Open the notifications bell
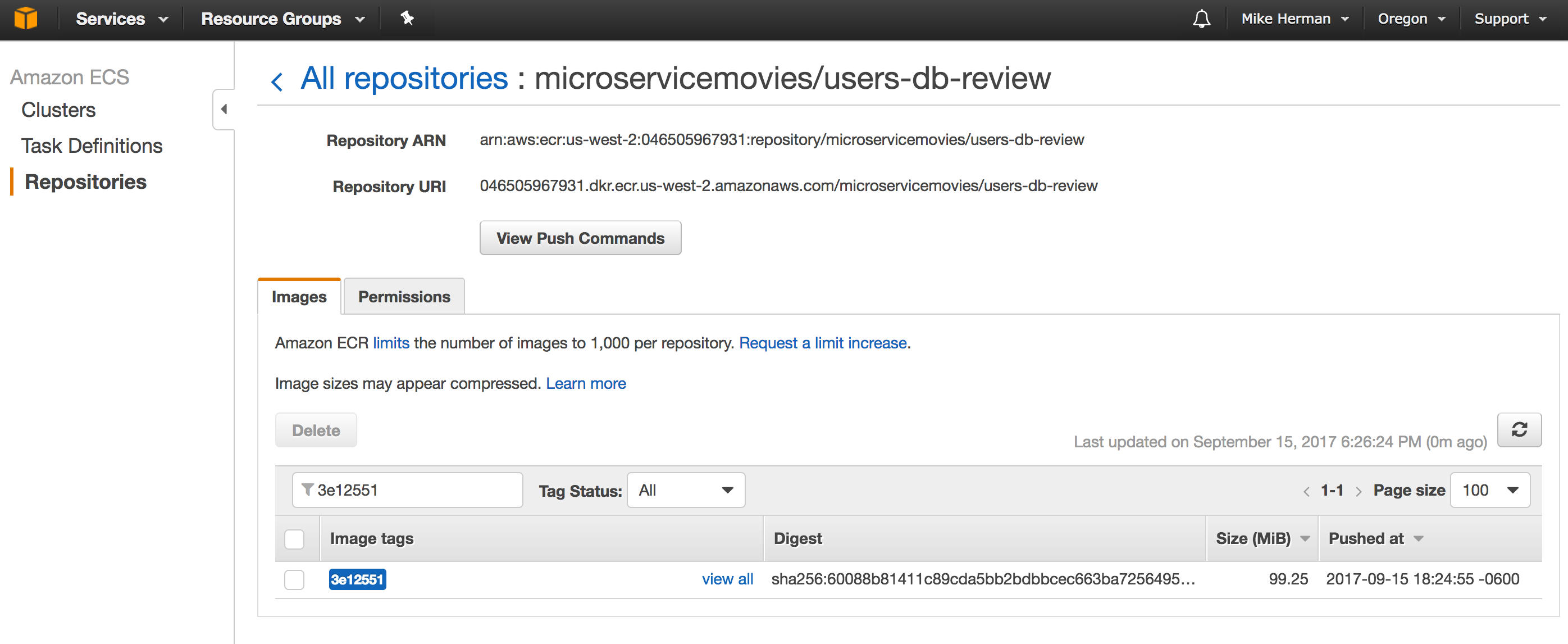The height and width of the screenshot is (644, 1568). [x=1202, y=19]
